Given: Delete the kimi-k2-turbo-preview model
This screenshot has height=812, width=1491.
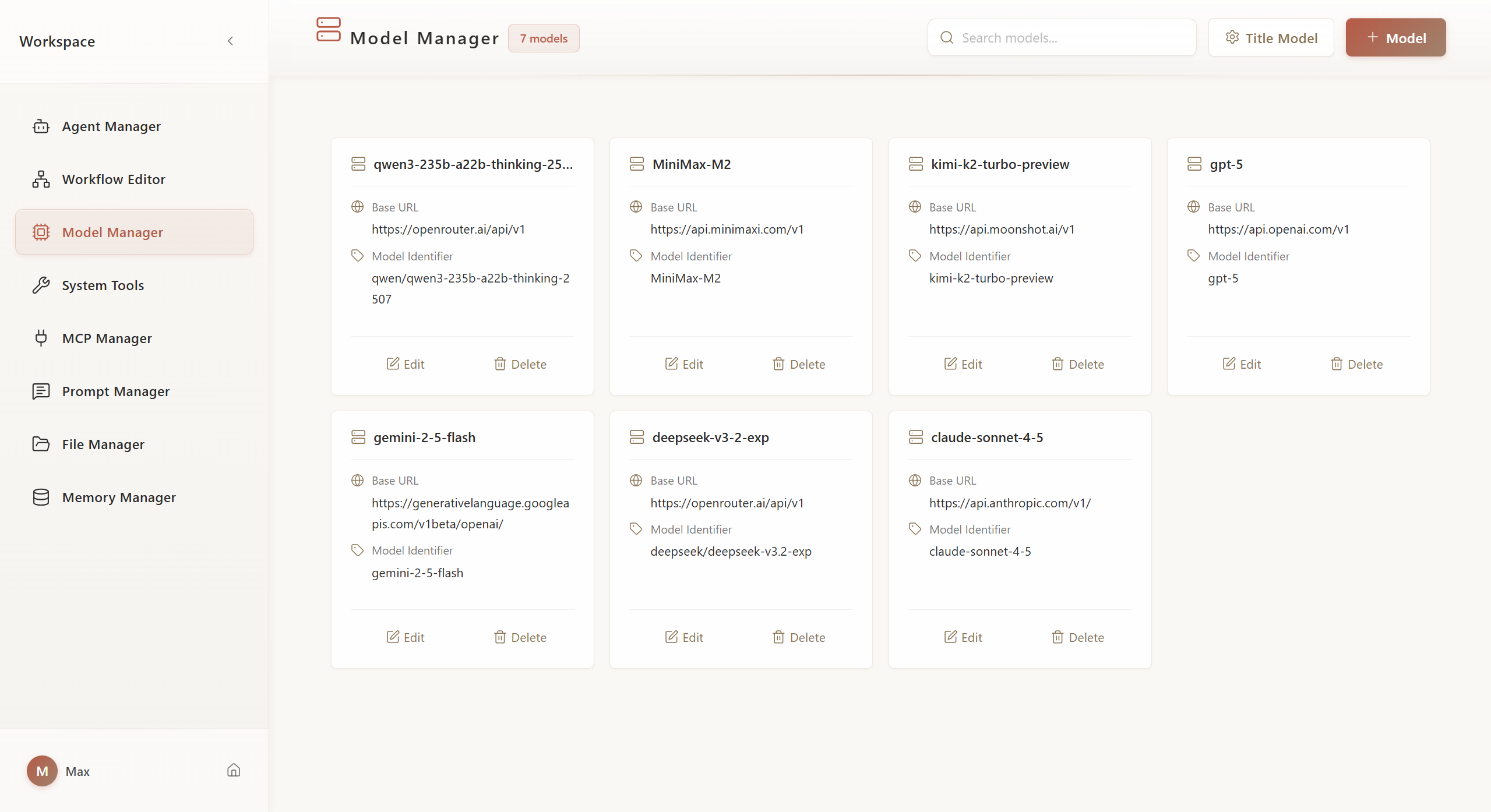Looking at the screenshot, I should coord(1077,364).
